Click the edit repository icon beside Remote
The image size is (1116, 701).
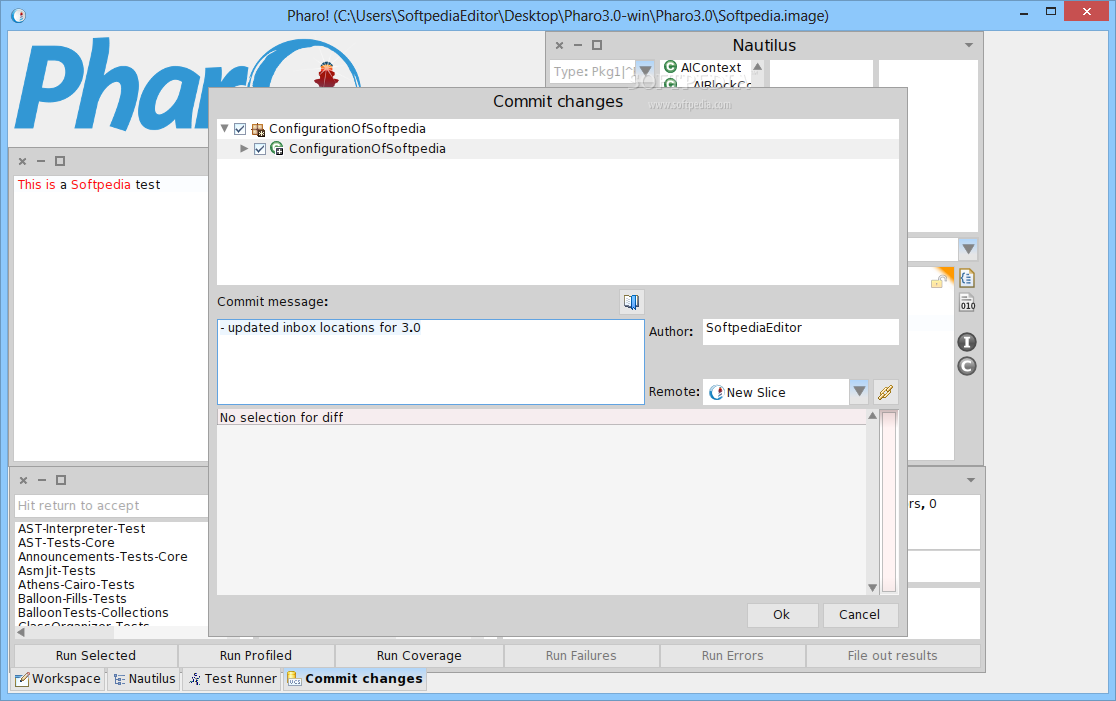pyautogui.click(x=885, y=392)
